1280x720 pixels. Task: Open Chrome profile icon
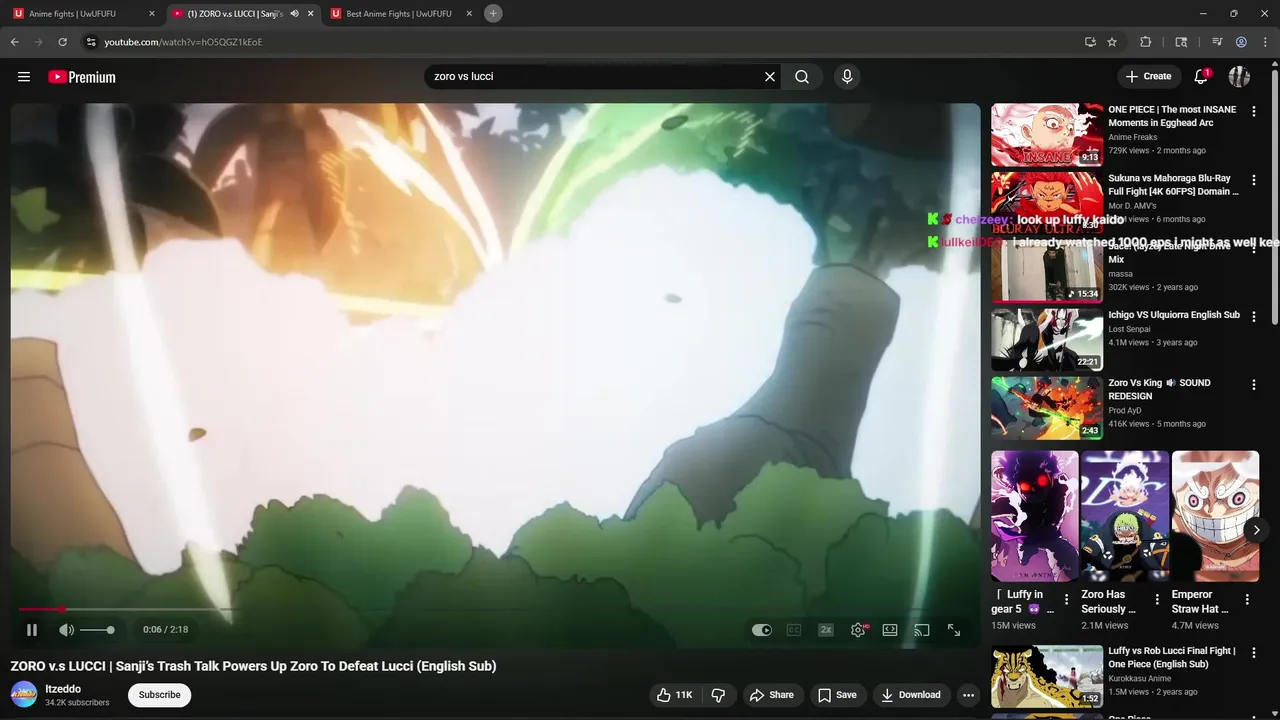click(x=1241, y=42)
